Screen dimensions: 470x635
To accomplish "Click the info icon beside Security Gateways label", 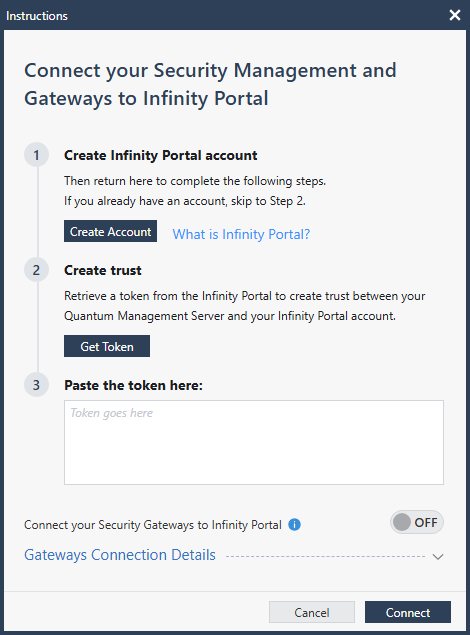I will coord(294,525).
